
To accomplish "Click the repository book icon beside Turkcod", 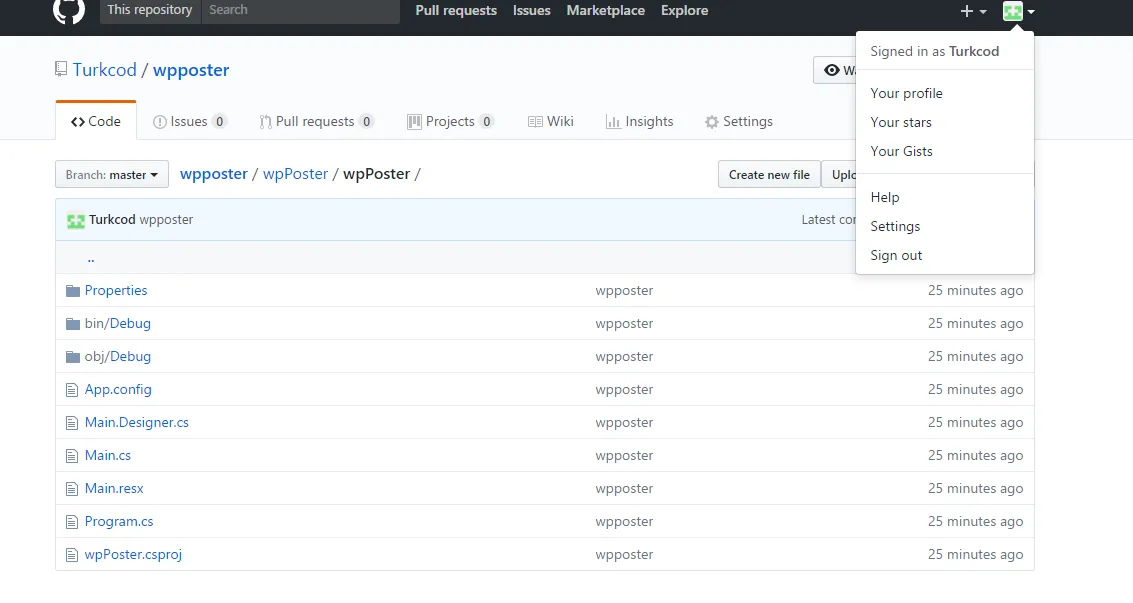I will [61, 69].
